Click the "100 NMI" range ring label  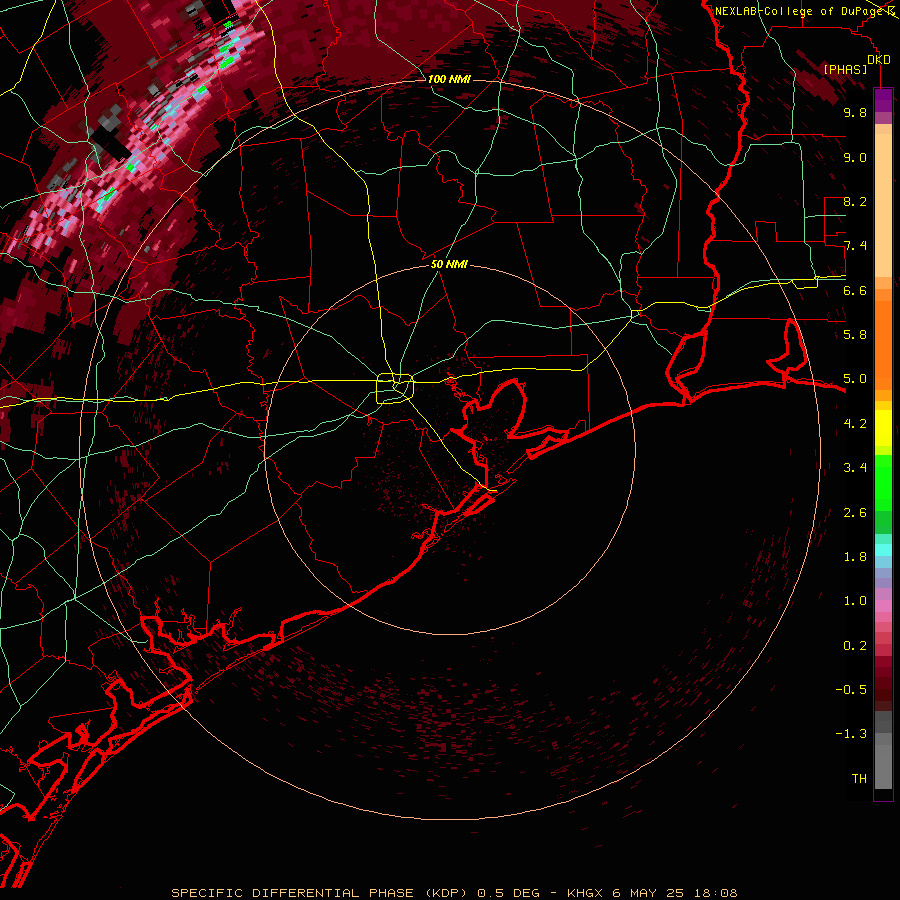449,79
